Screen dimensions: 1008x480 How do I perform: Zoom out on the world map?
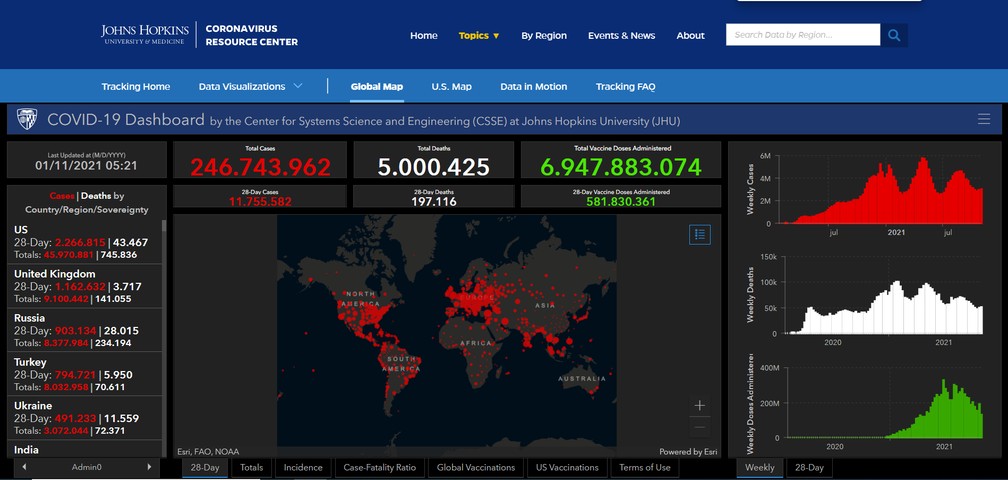pyautogui.click(x=700, y=428)
